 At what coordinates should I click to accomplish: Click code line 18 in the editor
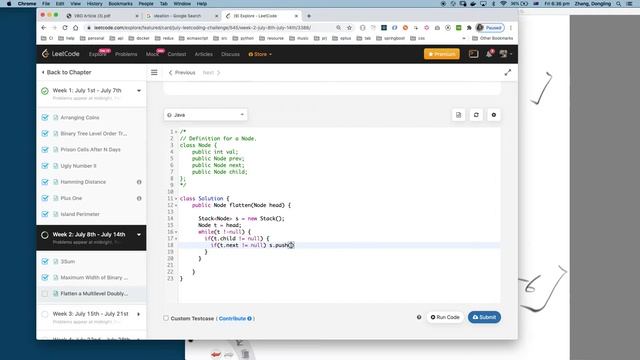tap(339, 245)
